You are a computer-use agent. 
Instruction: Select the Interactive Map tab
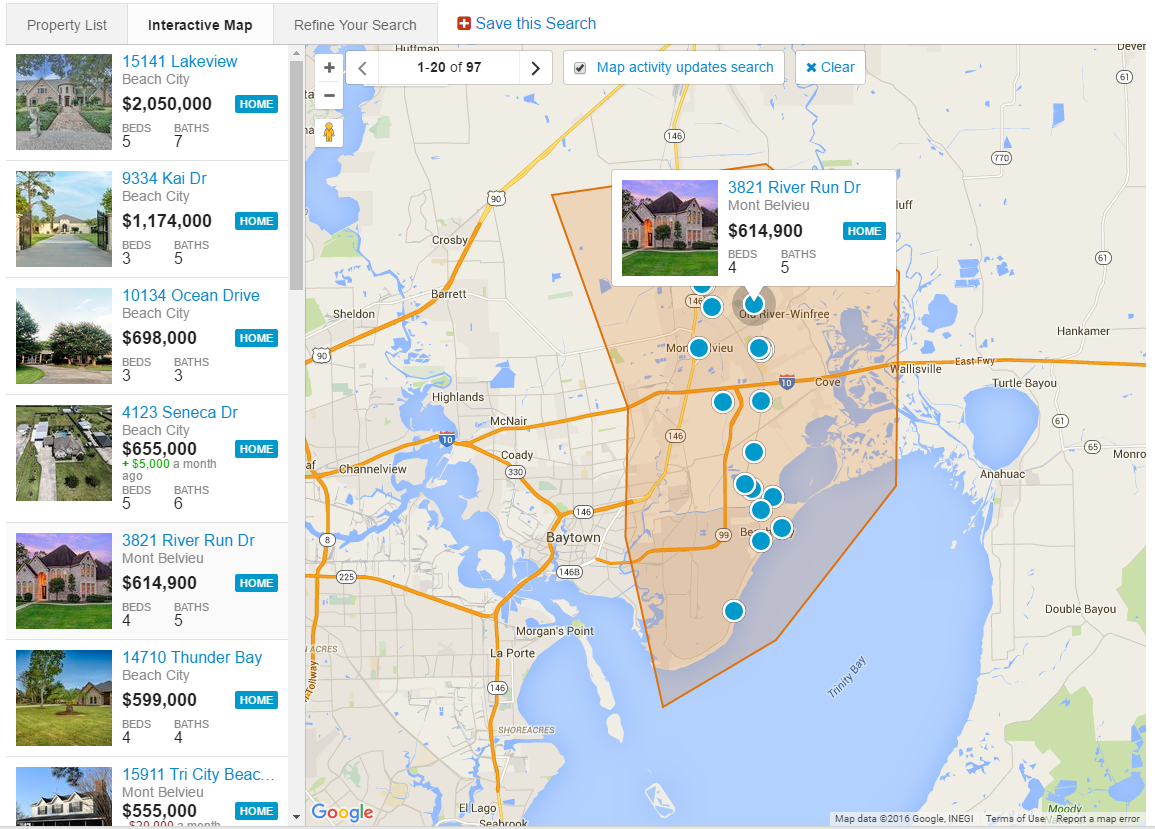click(200, 25)
